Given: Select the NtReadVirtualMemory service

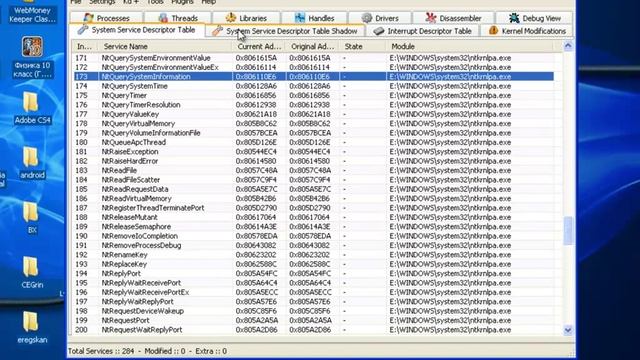Looking at the screenshot, I should point(313,199).
